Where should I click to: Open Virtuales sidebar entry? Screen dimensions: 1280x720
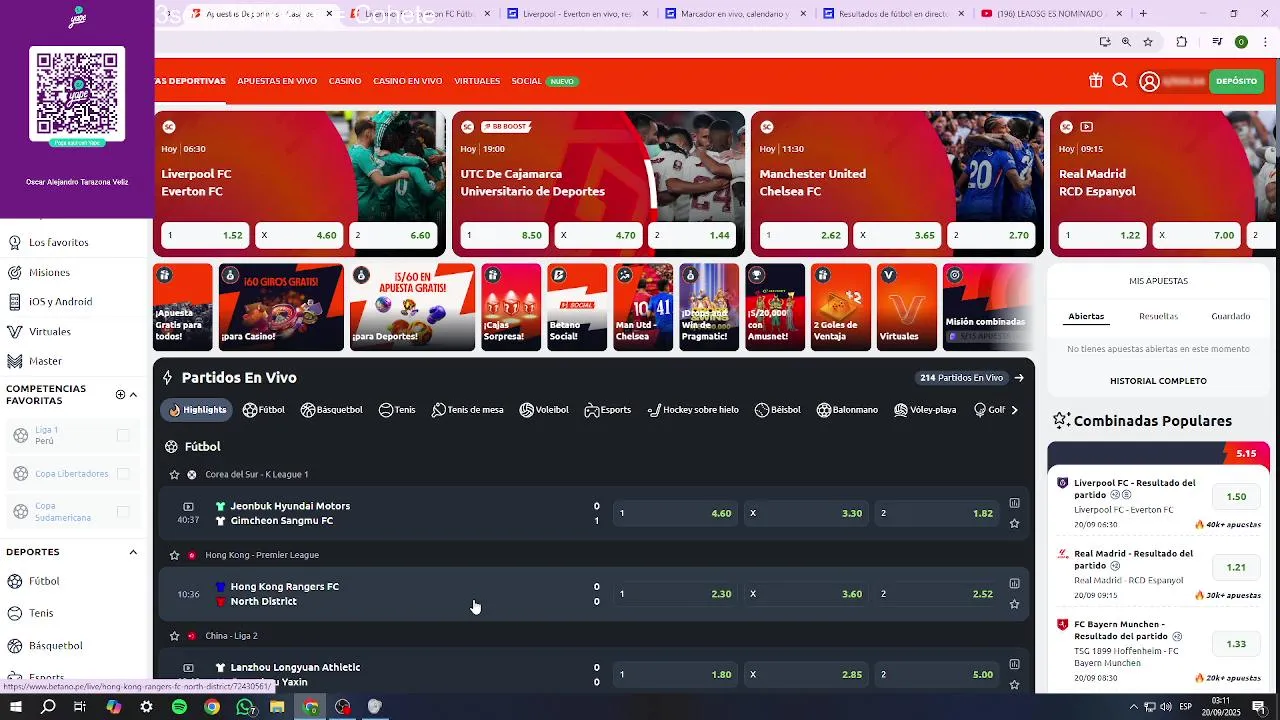click(x=50, y=332)
